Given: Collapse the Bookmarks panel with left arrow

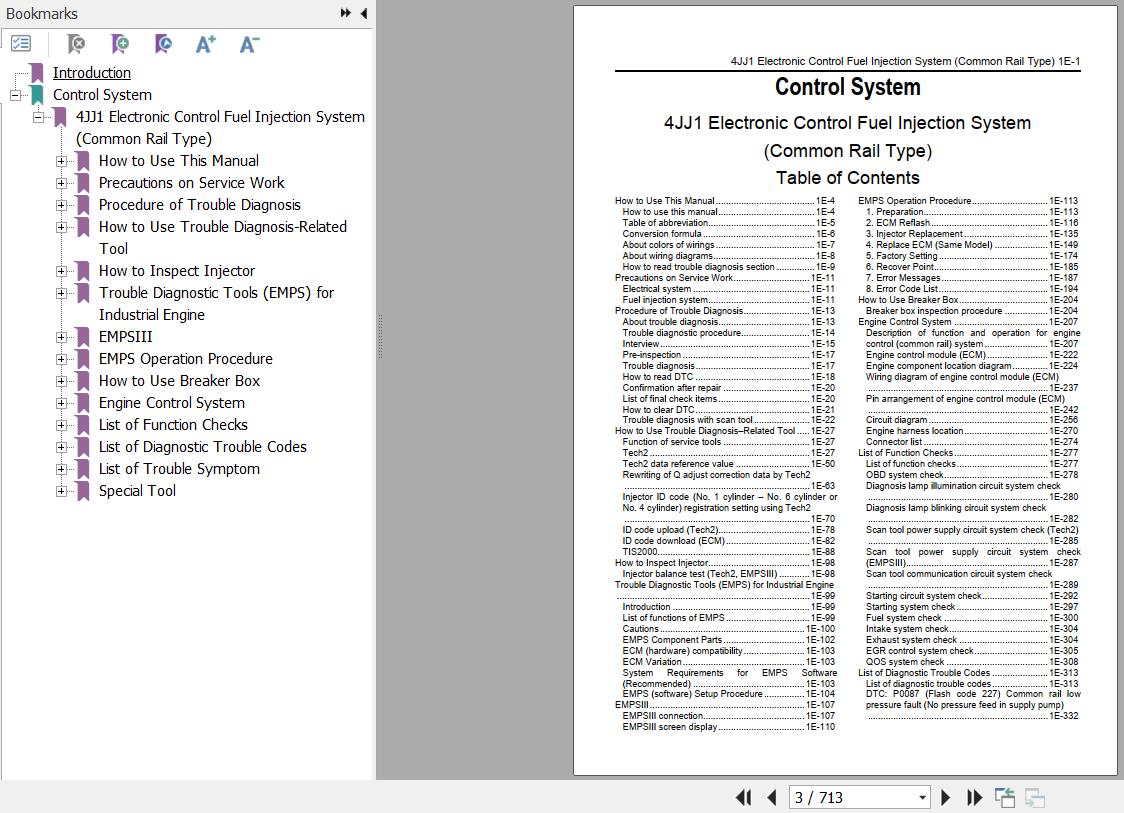Looking at the screenshot, I should 364,13.
